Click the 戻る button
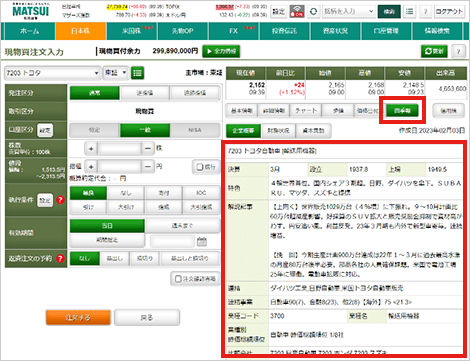This screenshot has width=470, height=361. coord(147,317)
